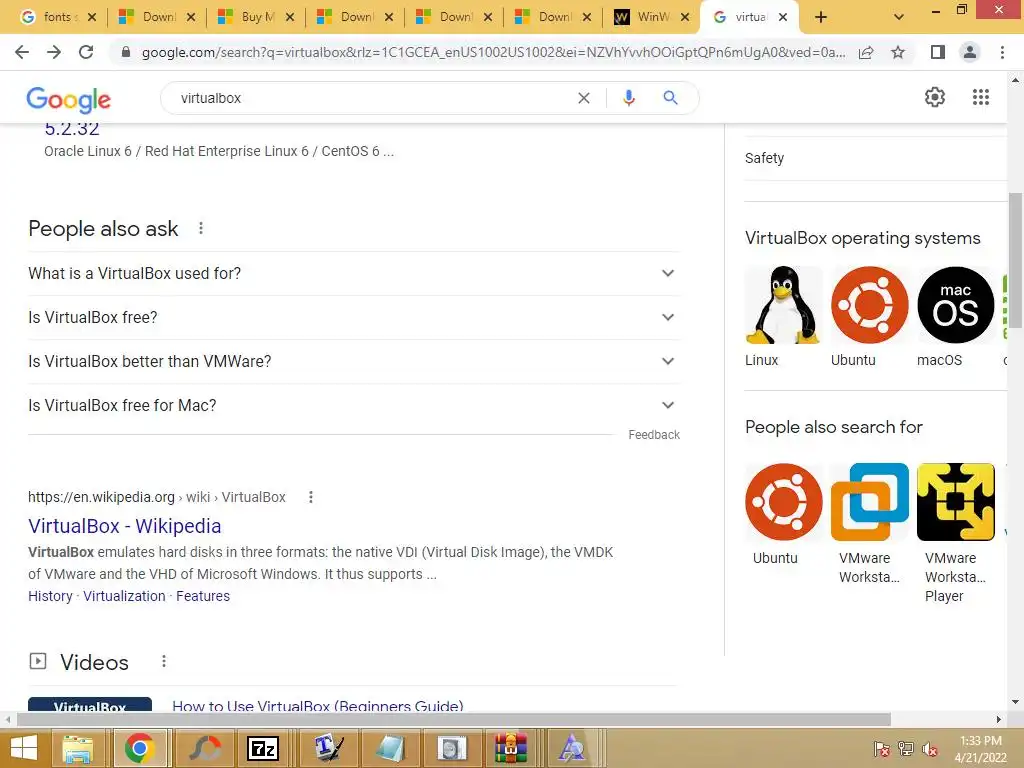
Task: Open Google quick settings gear
Action: 935,97
